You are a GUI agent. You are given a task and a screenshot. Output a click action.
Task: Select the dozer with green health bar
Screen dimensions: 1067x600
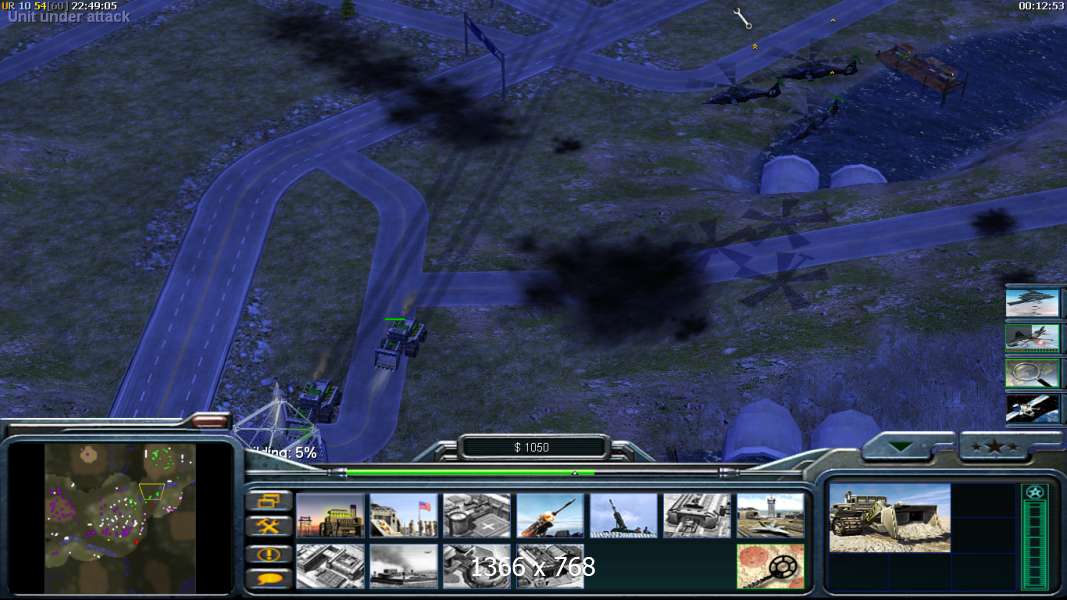400,344
